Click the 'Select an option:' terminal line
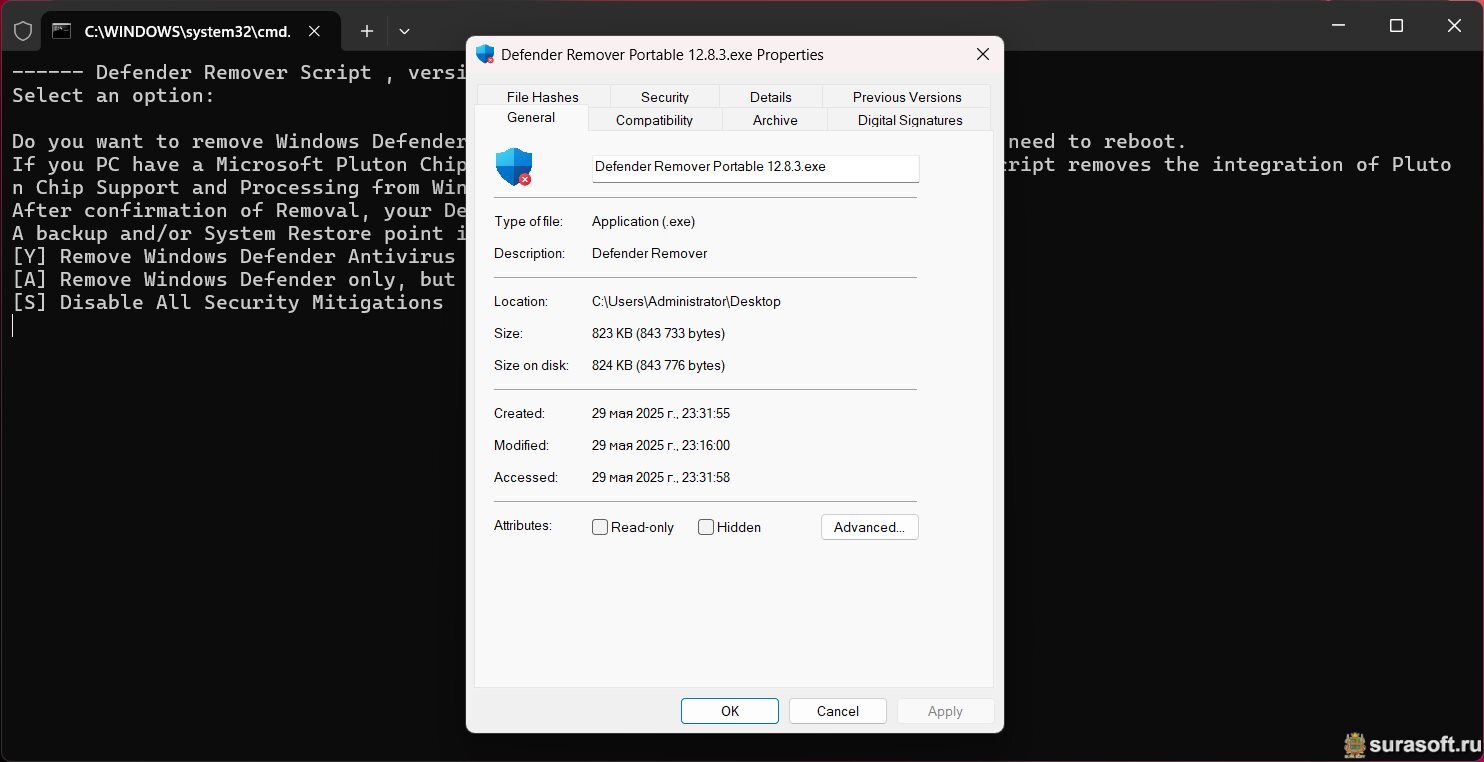1484x762 pixels. click(113, 95)
